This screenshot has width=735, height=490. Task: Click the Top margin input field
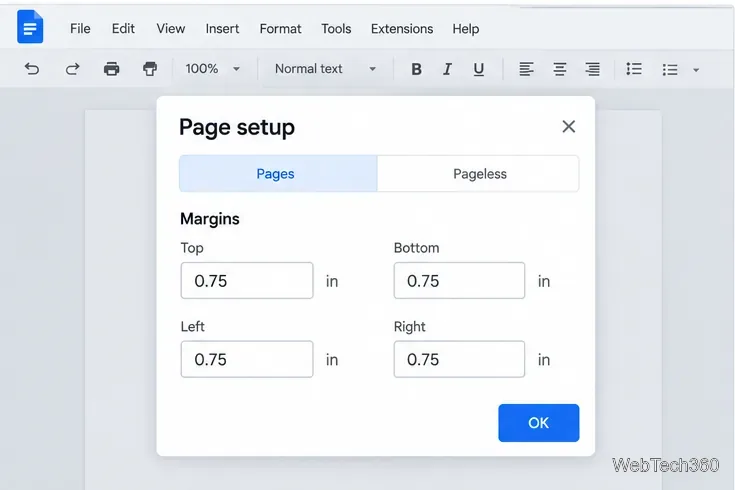pos(247,280)
